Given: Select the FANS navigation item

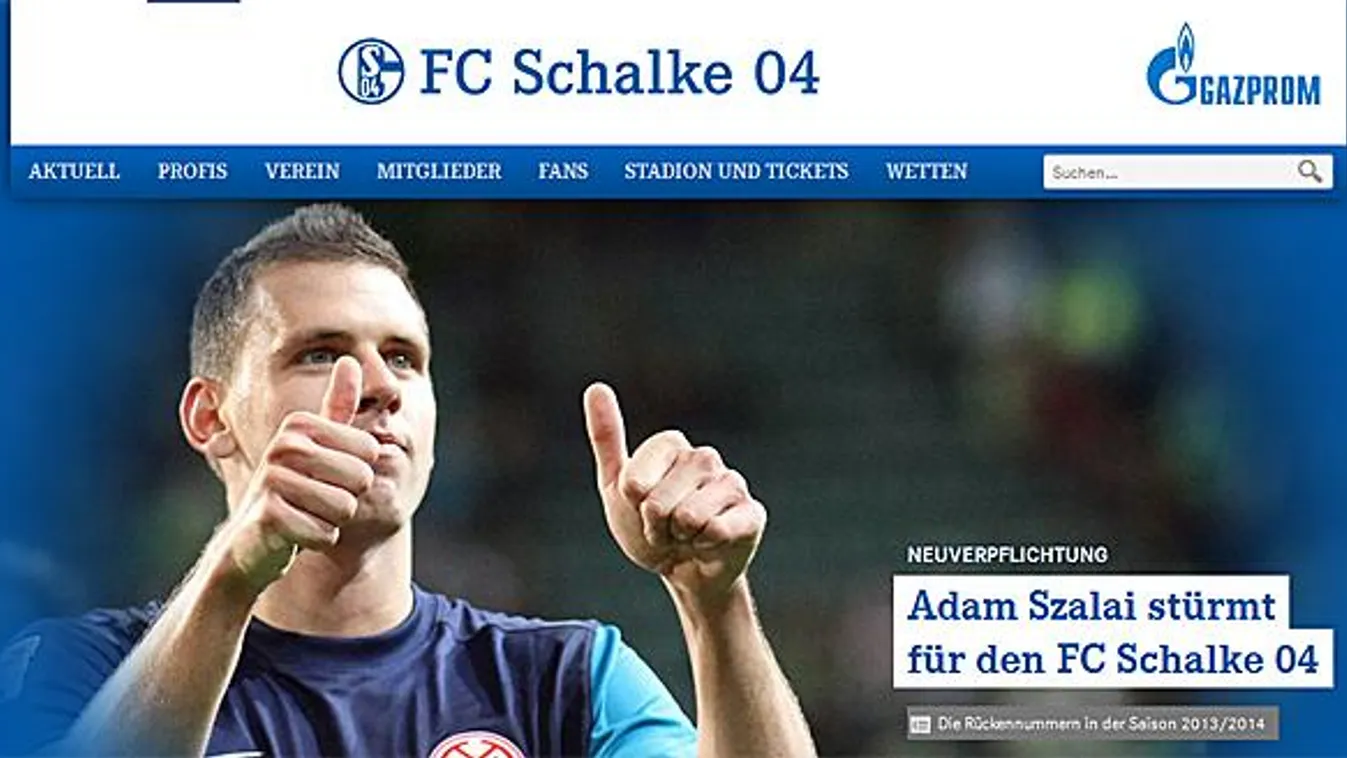Looking at the screenshot, I should [563, 171].
